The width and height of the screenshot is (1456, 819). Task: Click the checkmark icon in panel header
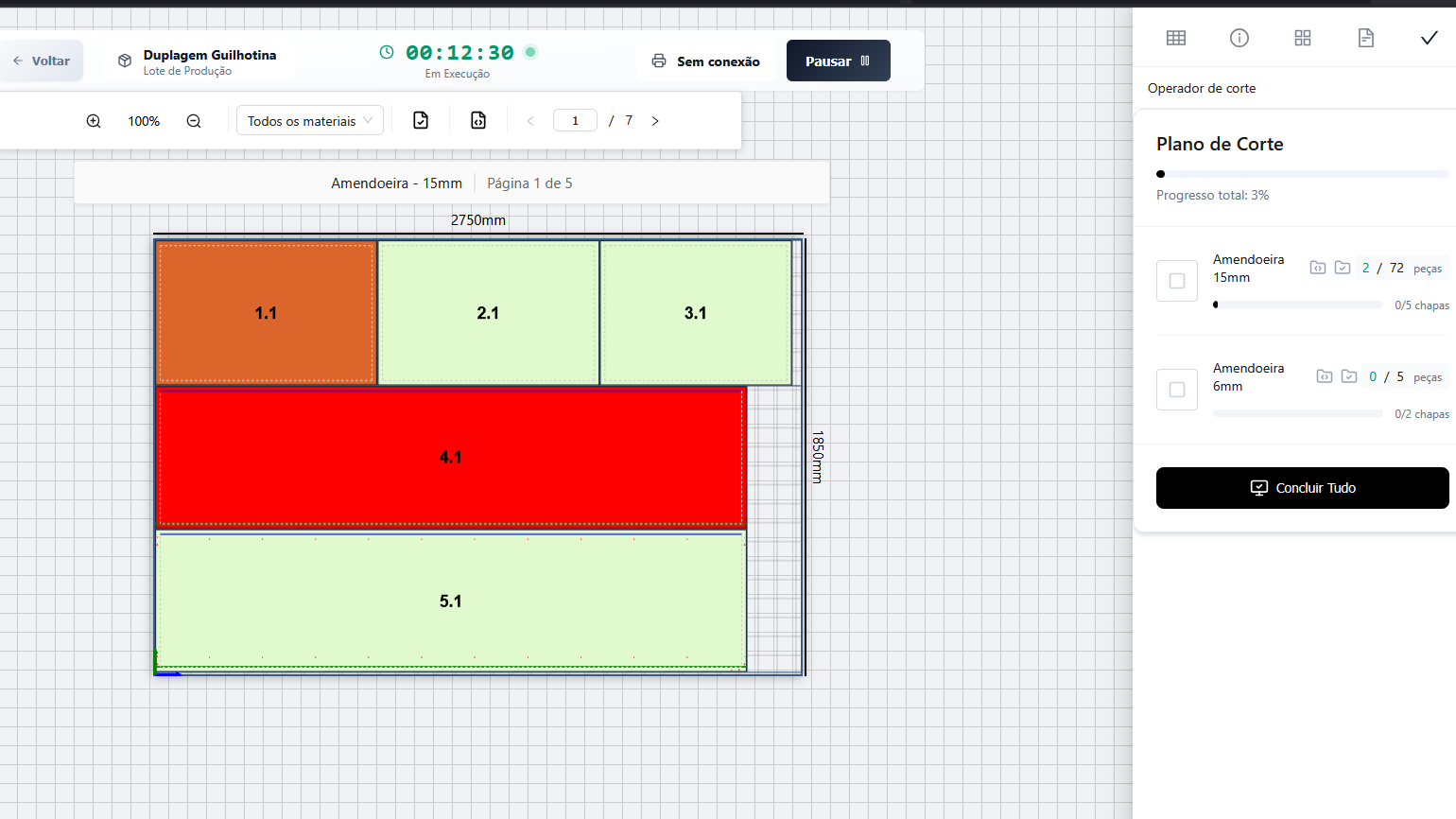(x=1429, y=38)
